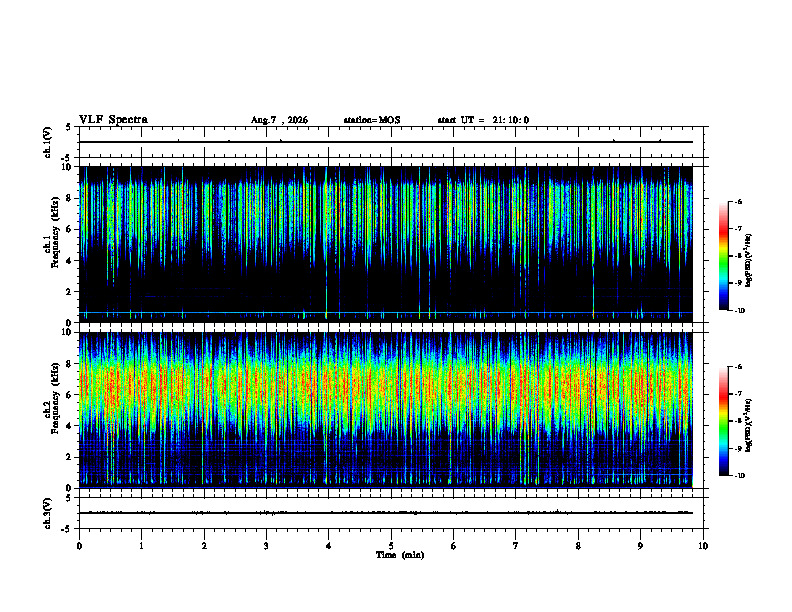Click the "-10" label on ch.2 color bar

[x=739, y=476]
